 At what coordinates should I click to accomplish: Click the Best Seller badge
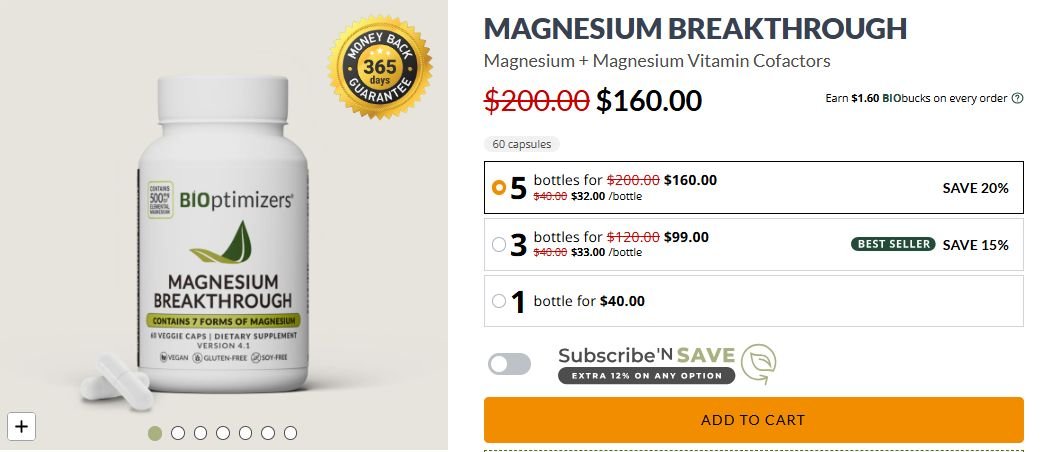(x=893, y=244)
